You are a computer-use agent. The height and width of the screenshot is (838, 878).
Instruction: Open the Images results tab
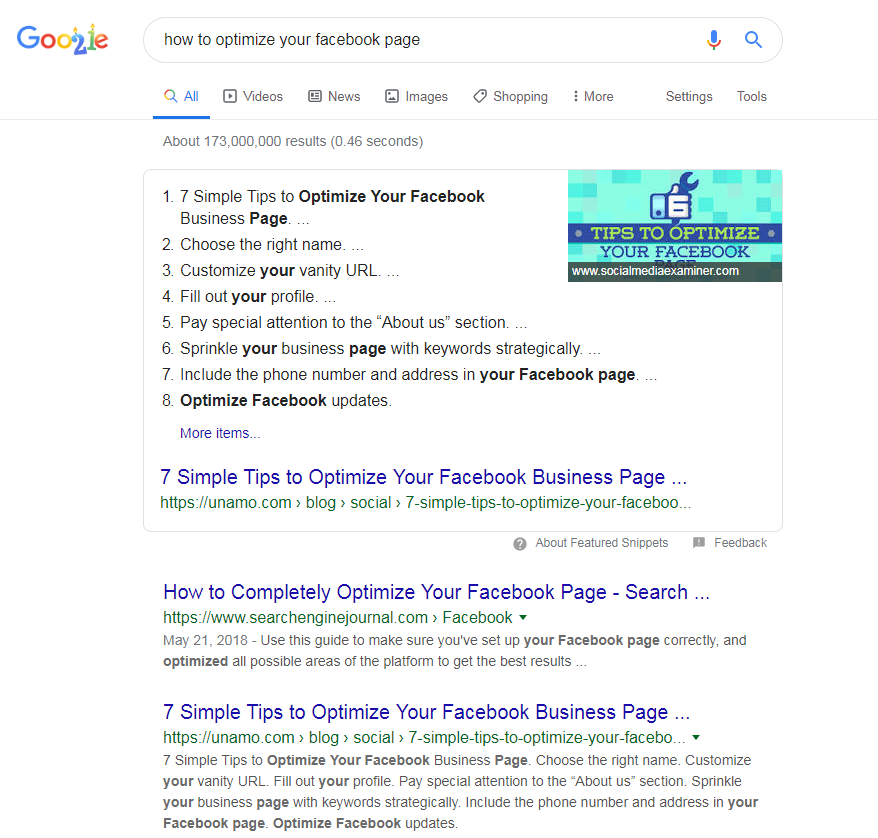coord(416,96)
